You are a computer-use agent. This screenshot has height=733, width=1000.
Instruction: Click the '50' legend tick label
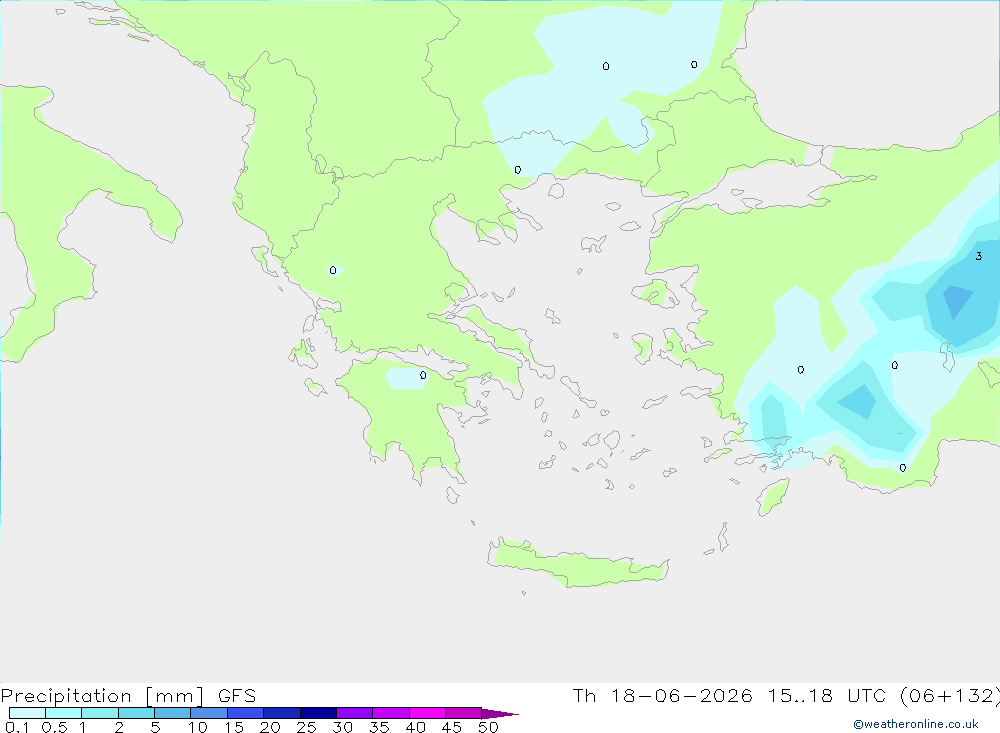489,727
